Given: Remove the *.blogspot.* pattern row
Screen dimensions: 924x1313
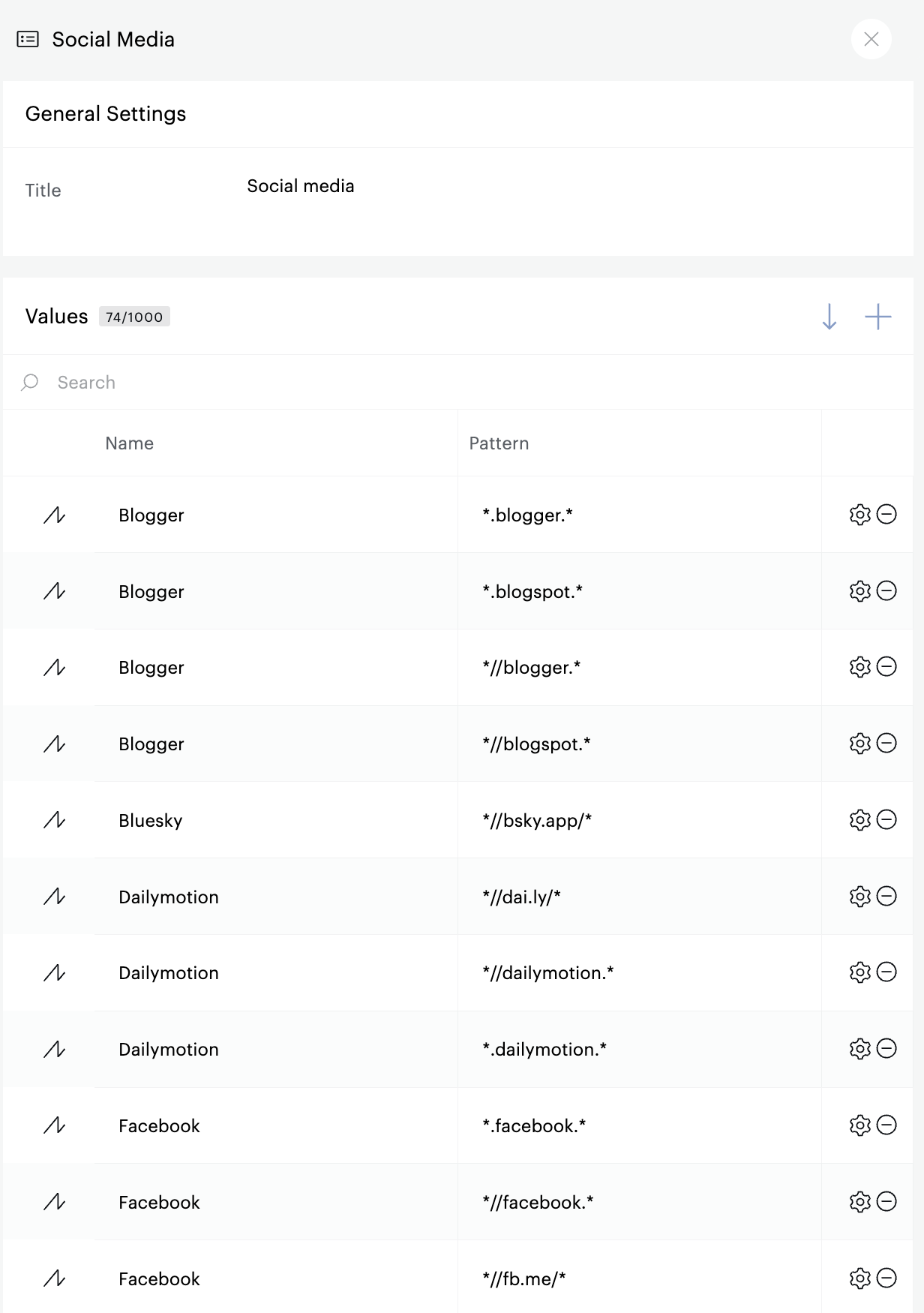Looking at the screenshot, I should point(886,591).
